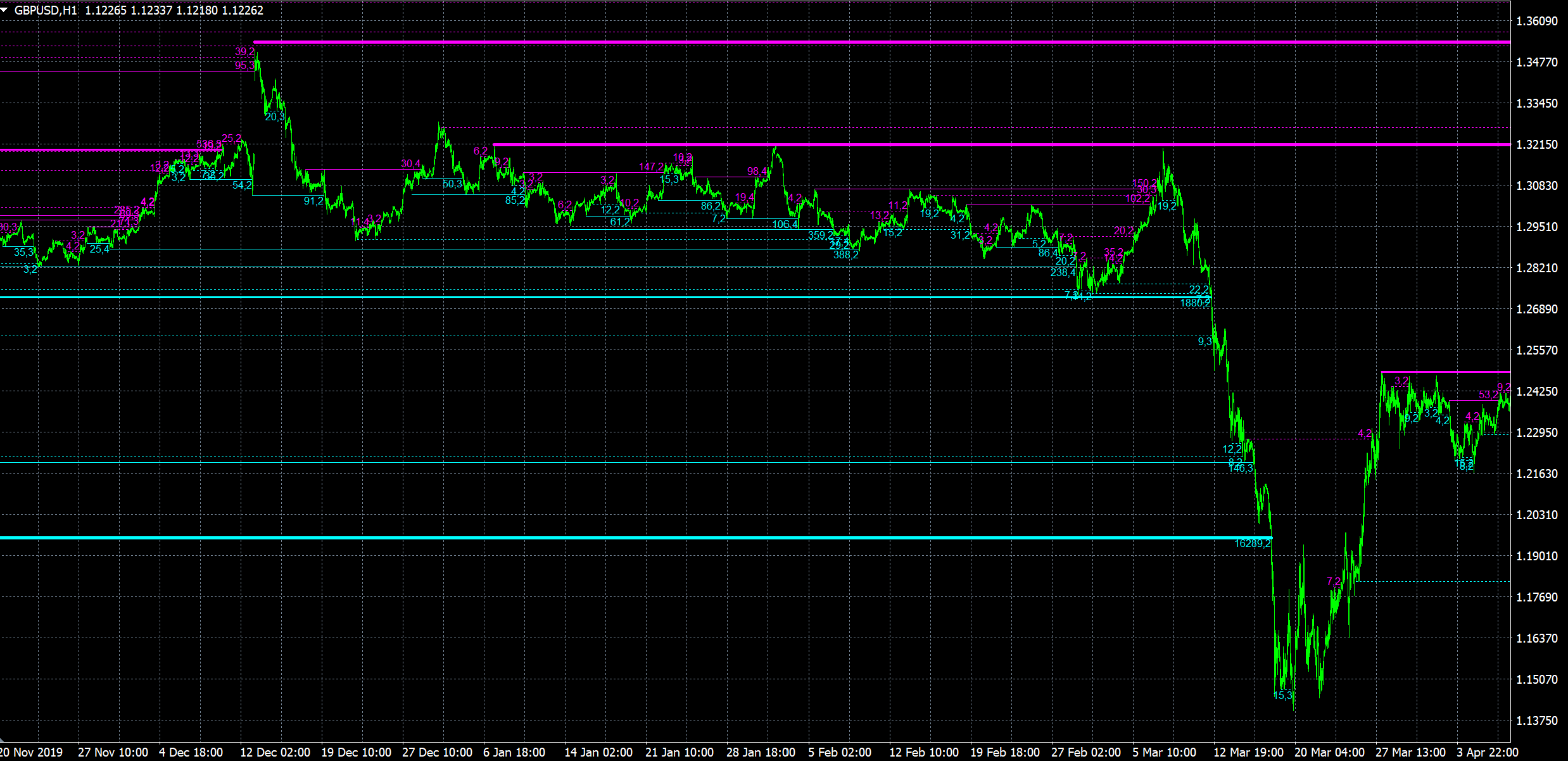Click the 388,2 cyan support label
Image resolution: width=1568 pixels, height=761 pixels.
tap(845, 255)
